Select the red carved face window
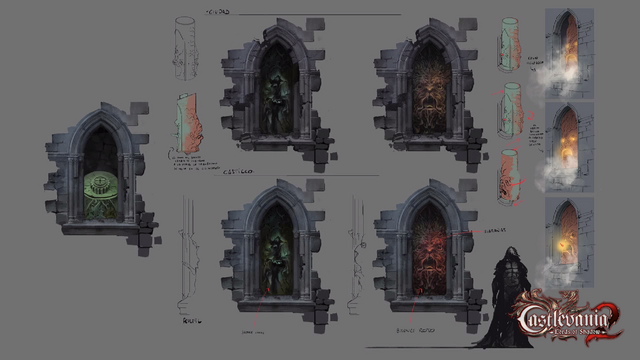The height and width of the screenshot is (360, 640). [431, 255]
